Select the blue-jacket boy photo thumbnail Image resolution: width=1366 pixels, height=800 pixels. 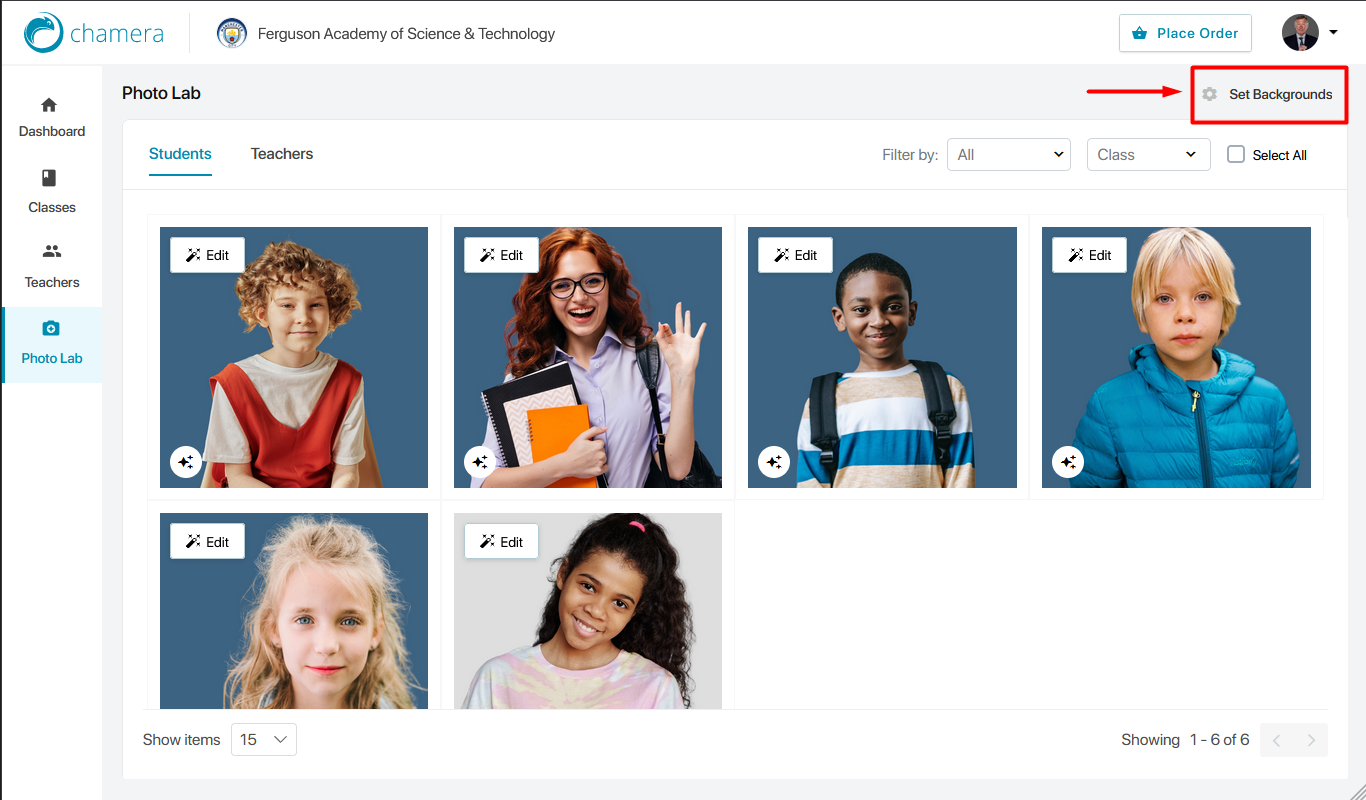[x=1176, y=358]
